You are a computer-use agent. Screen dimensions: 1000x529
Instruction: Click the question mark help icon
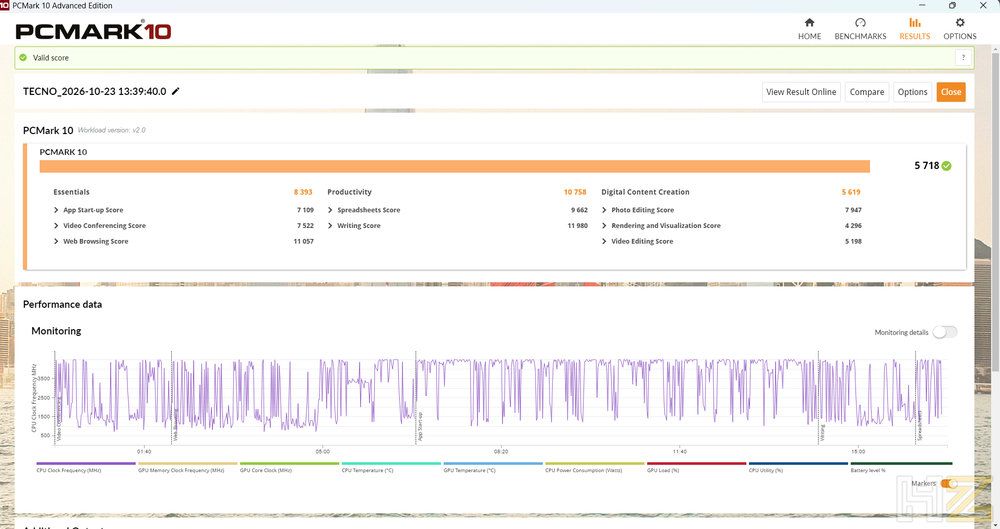[x=963, y=57]
